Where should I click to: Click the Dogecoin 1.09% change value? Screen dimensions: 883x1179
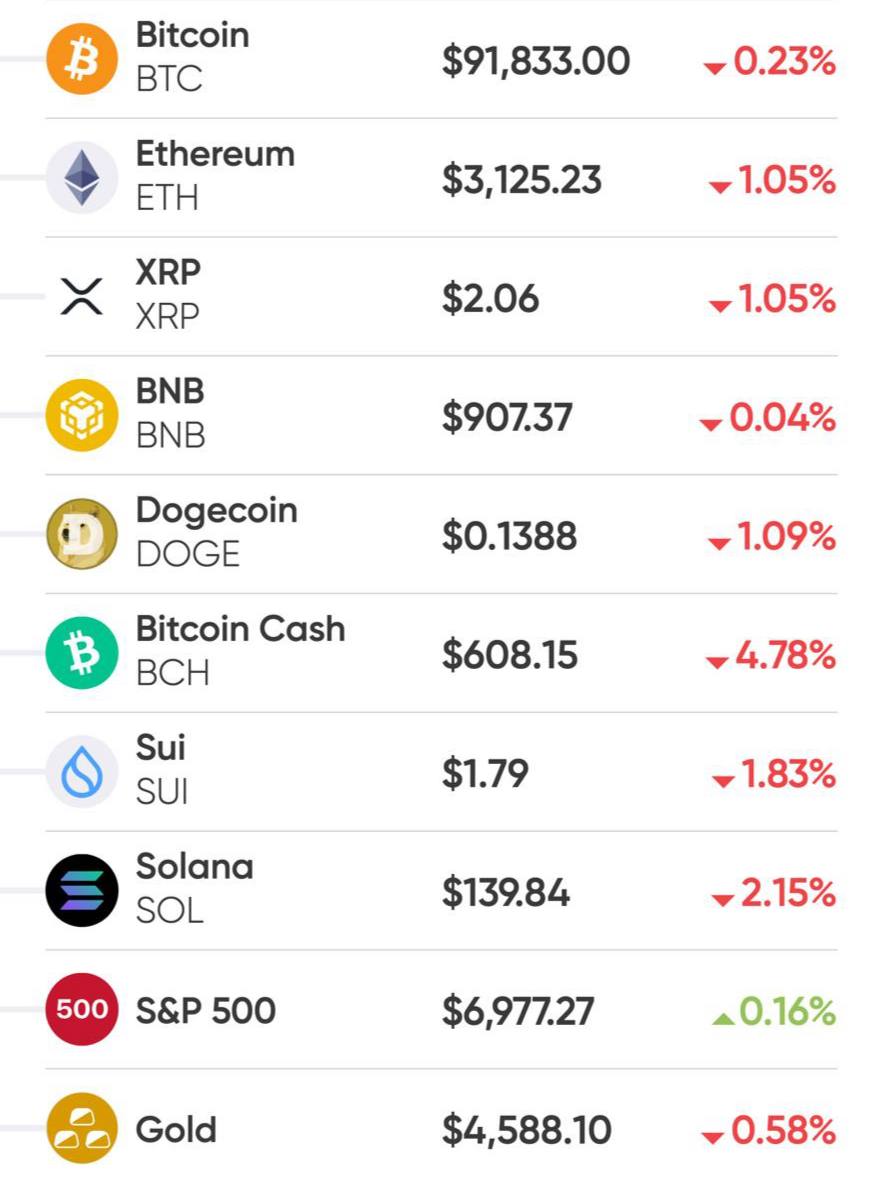(772, 538)
